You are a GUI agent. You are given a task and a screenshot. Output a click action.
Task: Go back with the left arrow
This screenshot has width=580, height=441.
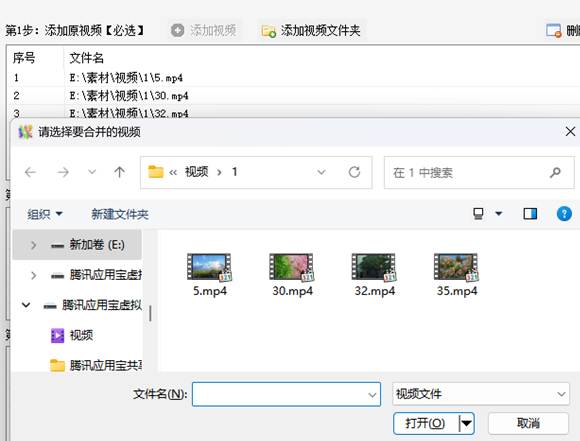[x=31, y=172]
